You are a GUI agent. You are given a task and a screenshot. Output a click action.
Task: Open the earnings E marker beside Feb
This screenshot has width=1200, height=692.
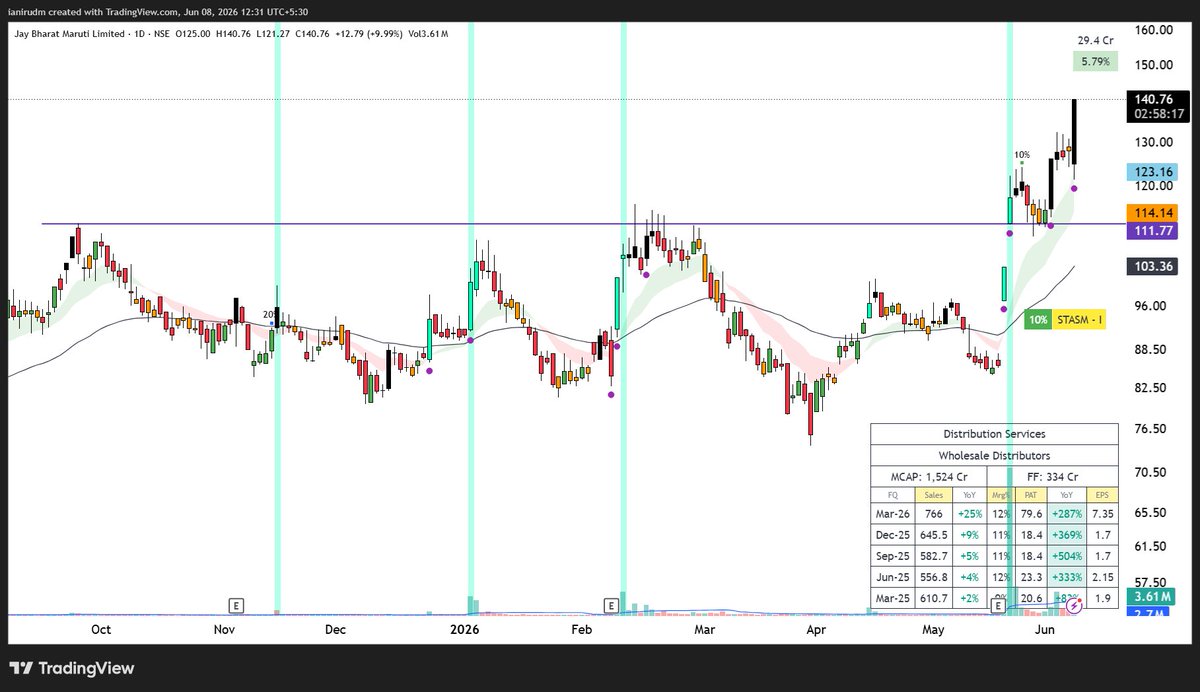coord(610,605)
